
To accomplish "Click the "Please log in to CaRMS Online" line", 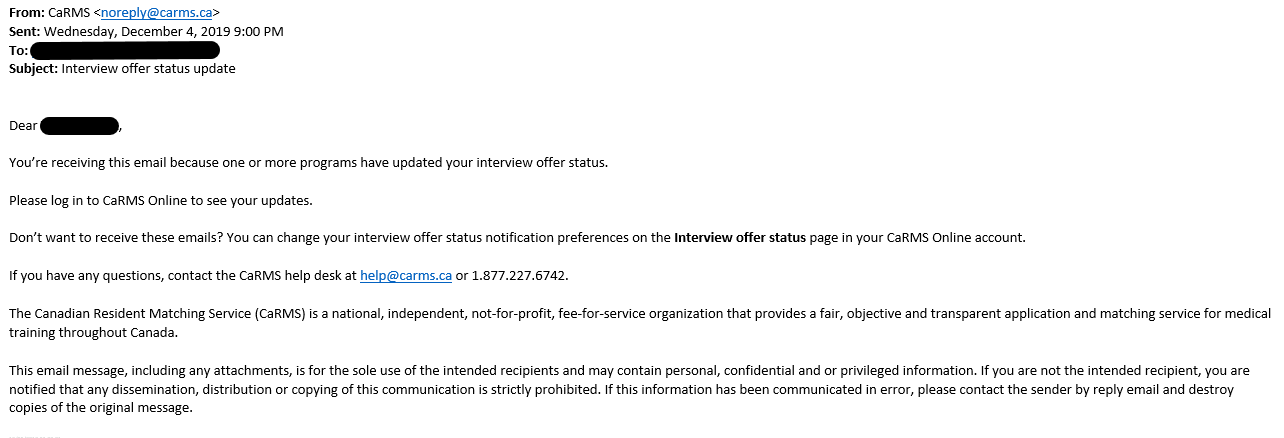I will point(161,200).
